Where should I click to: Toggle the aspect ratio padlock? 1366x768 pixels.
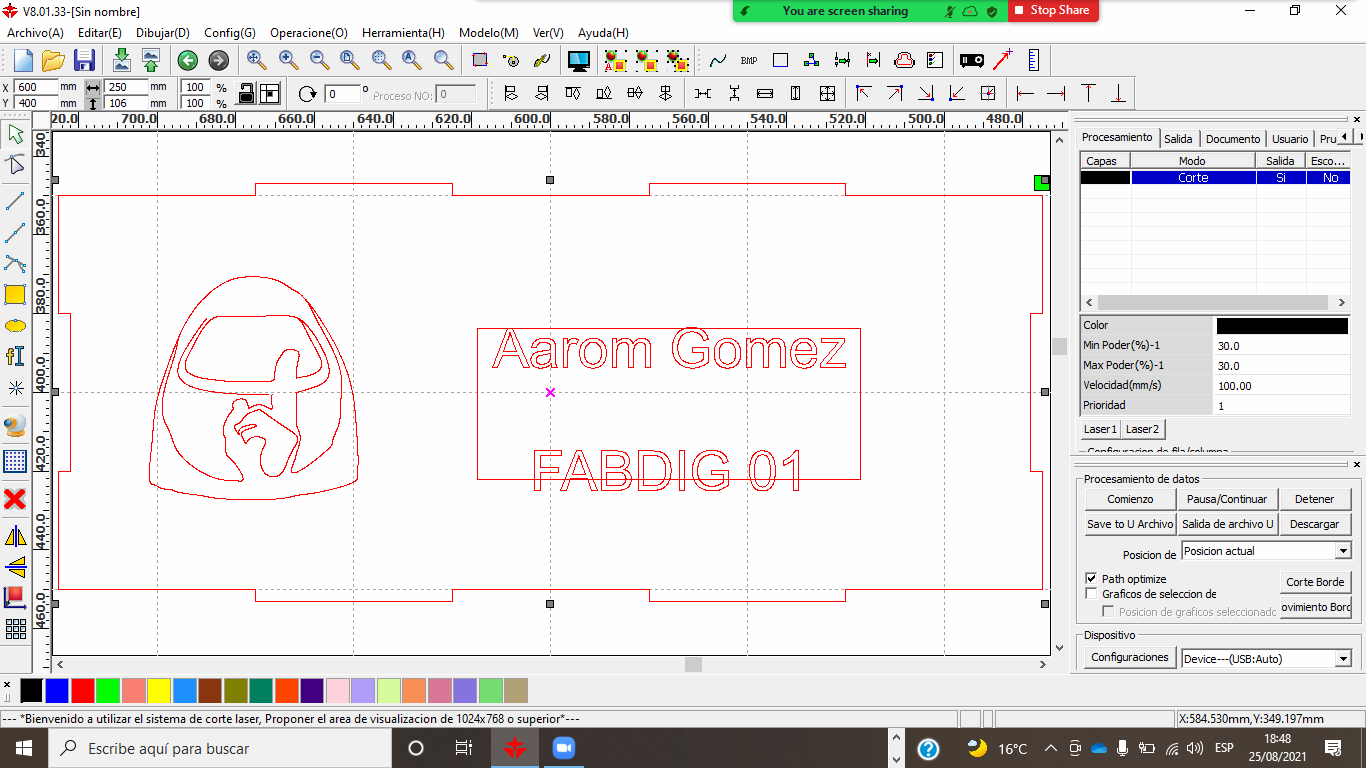coord(246,94)
